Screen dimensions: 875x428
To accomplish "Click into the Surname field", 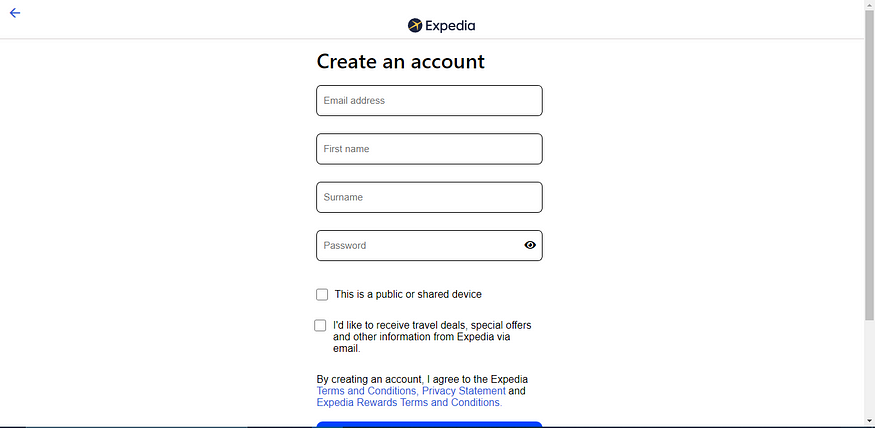I will (x=429, y=197).
